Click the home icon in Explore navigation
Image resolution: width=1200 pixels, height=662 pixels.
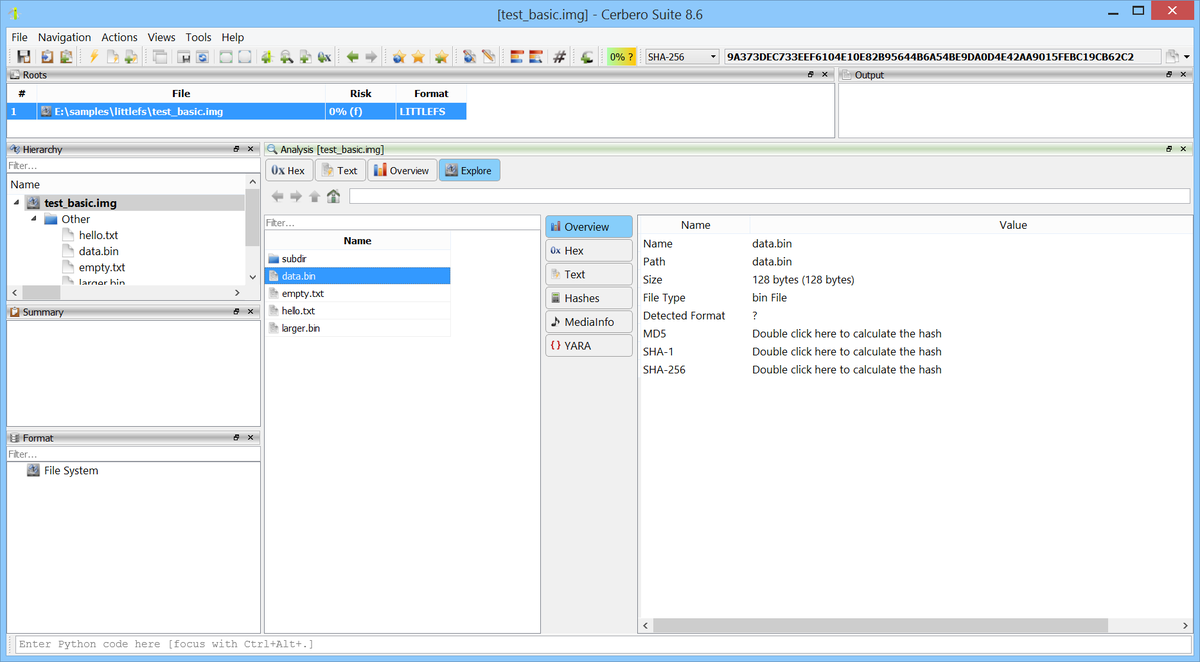(333, 196)
